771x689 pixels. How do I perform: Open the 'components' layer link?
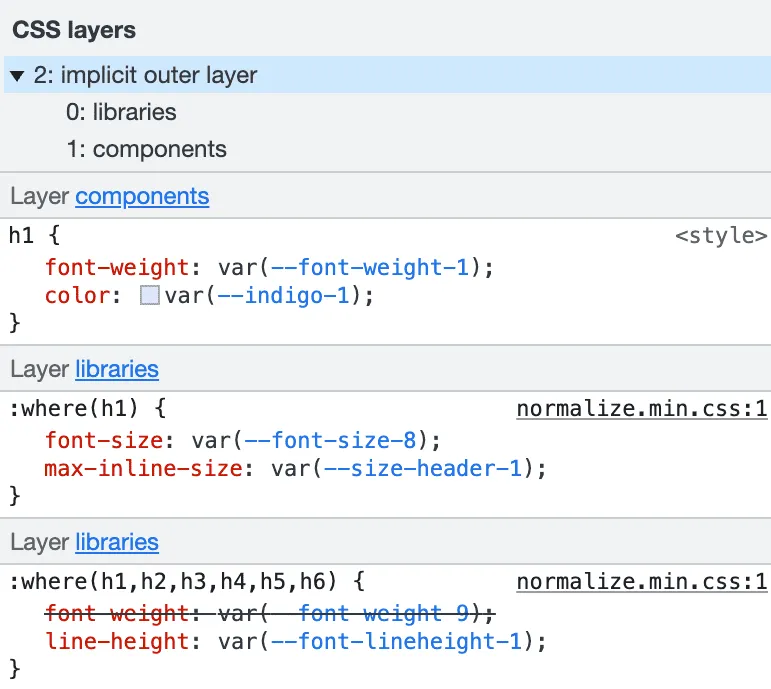click(x=142, y=196)
